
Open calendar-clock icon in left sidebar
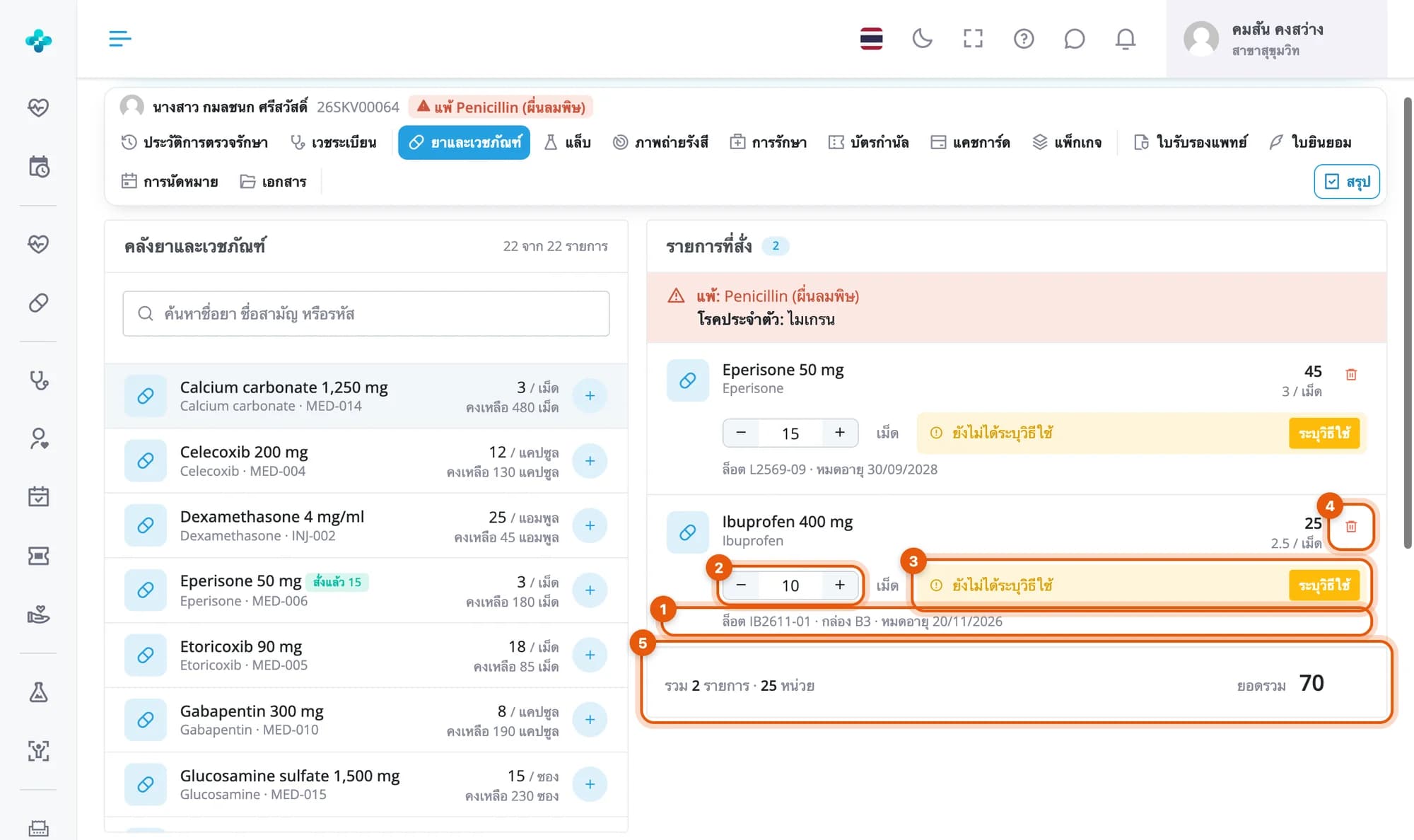click(38, 167)
